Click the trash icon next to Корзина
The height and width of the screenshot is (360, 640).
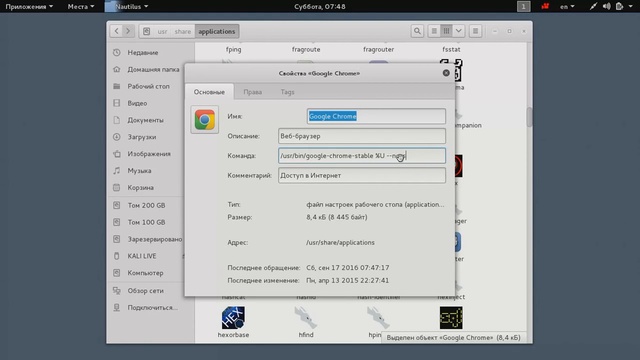pyautogui.click(x=117, y=188)
